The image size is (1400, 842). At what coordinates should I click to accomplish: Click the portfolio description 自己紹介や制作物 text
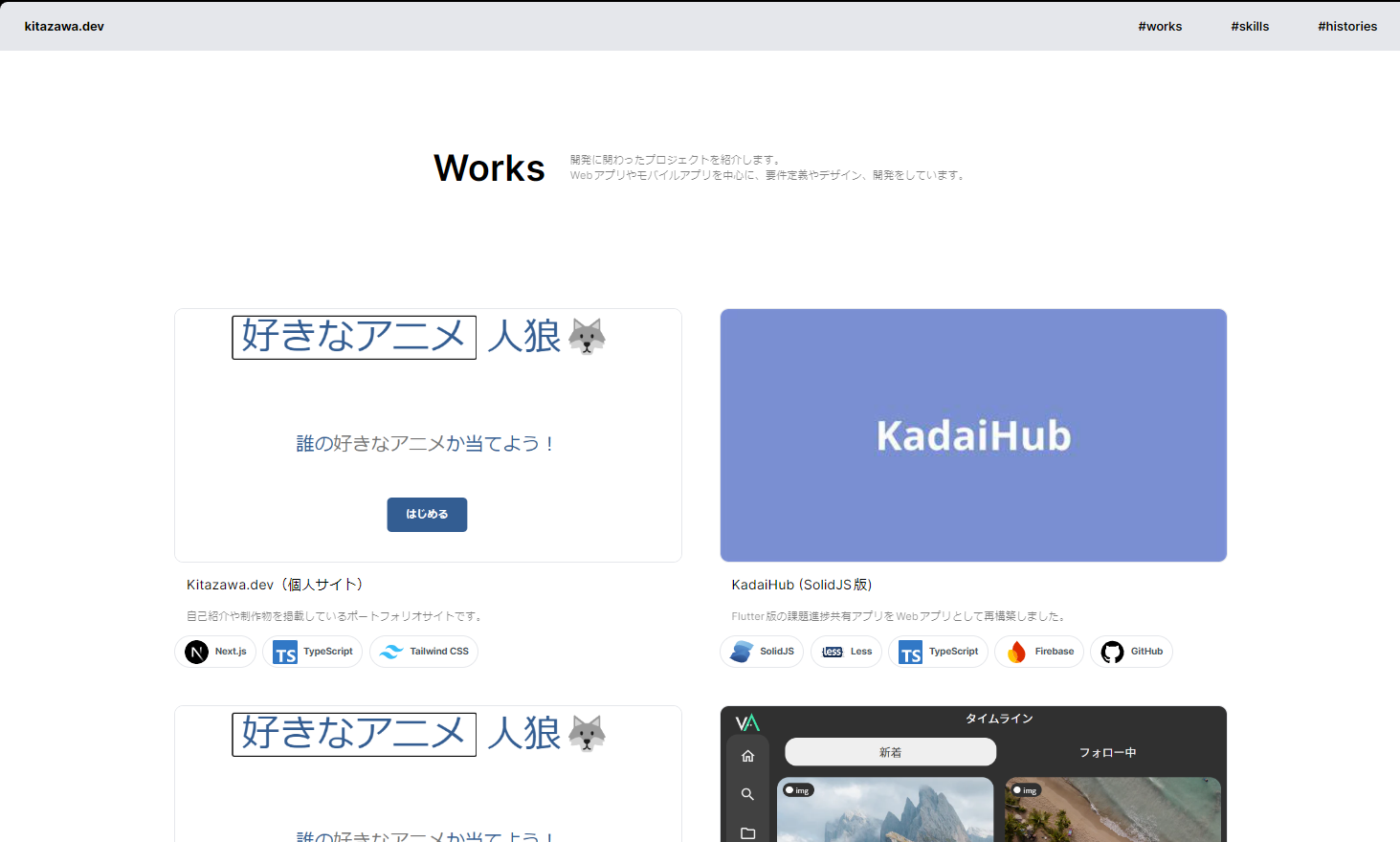336,616
